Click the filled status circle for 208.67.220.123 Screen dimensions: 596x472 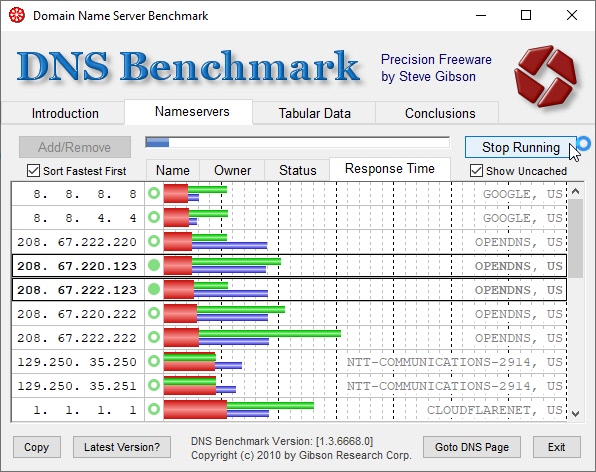(154, 265)
